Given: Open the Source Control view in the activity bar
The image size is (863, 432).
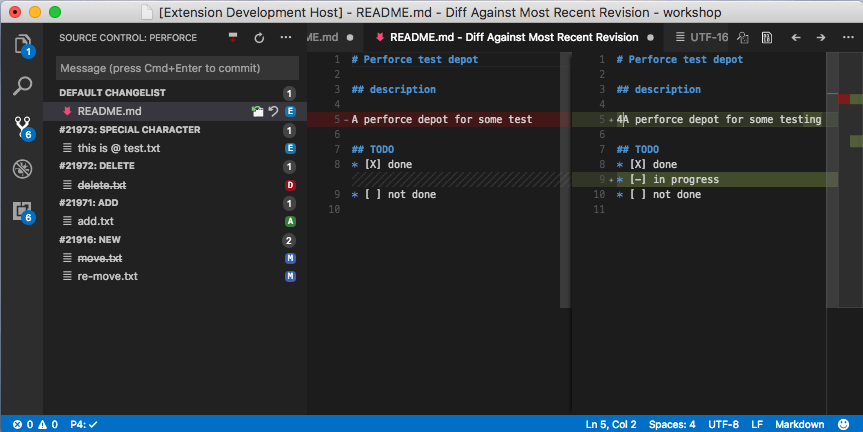Looking at the screenshot, I should point(22,127).
